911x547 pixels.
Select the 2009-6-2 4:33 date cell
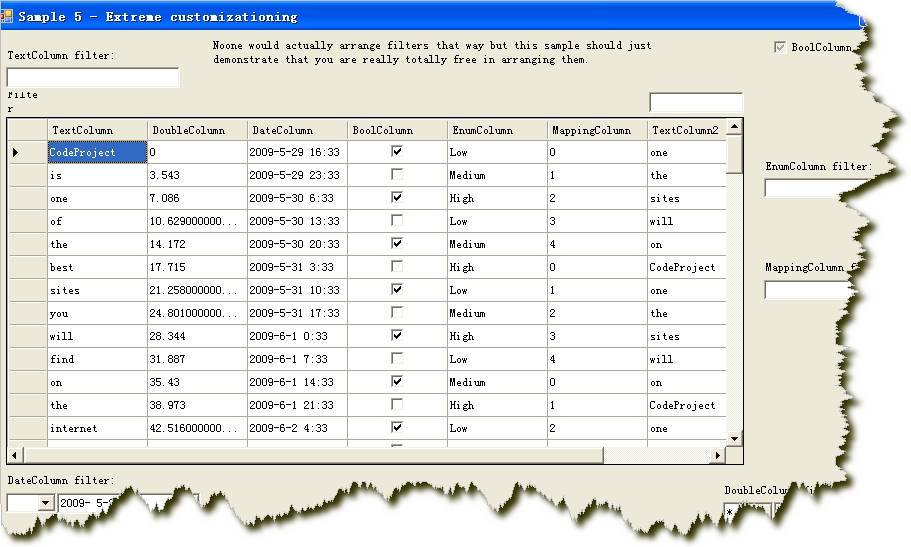297,428
